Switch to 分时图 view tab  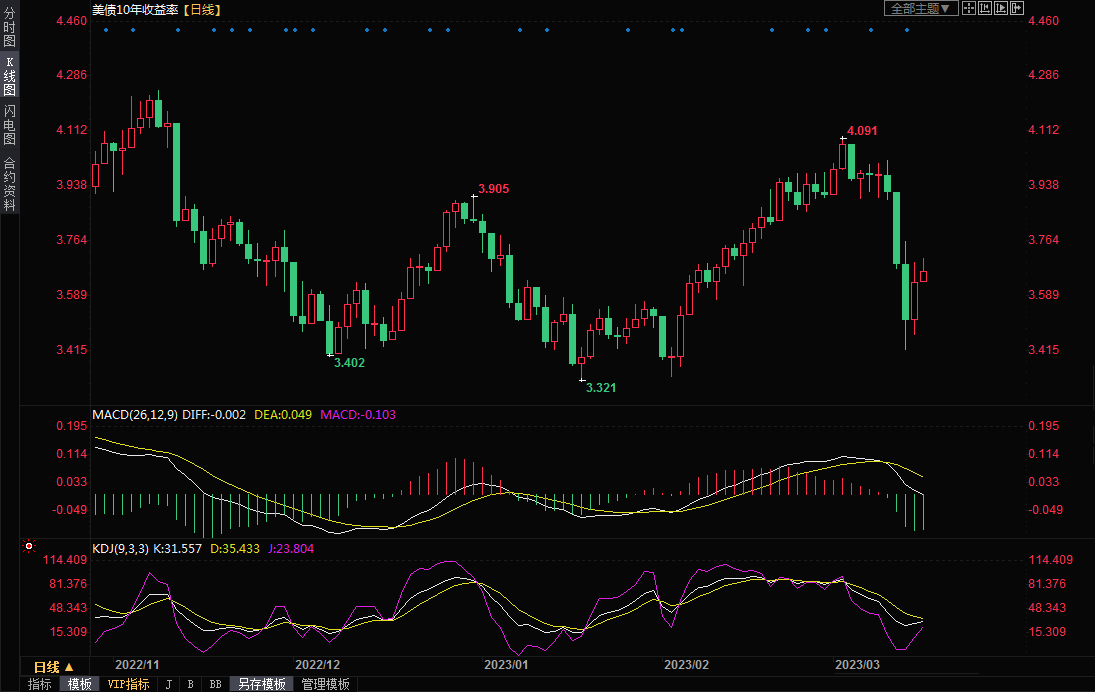pyautogui.click(x=9, y=27)
